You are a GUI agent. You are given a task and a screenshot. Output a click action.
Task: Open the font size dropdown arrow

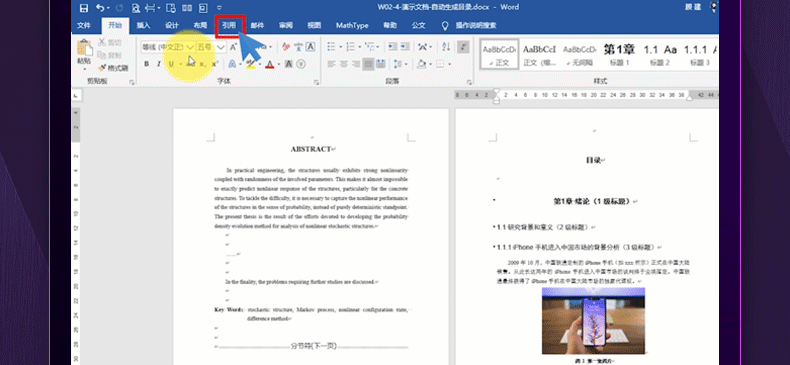[221, 47]
